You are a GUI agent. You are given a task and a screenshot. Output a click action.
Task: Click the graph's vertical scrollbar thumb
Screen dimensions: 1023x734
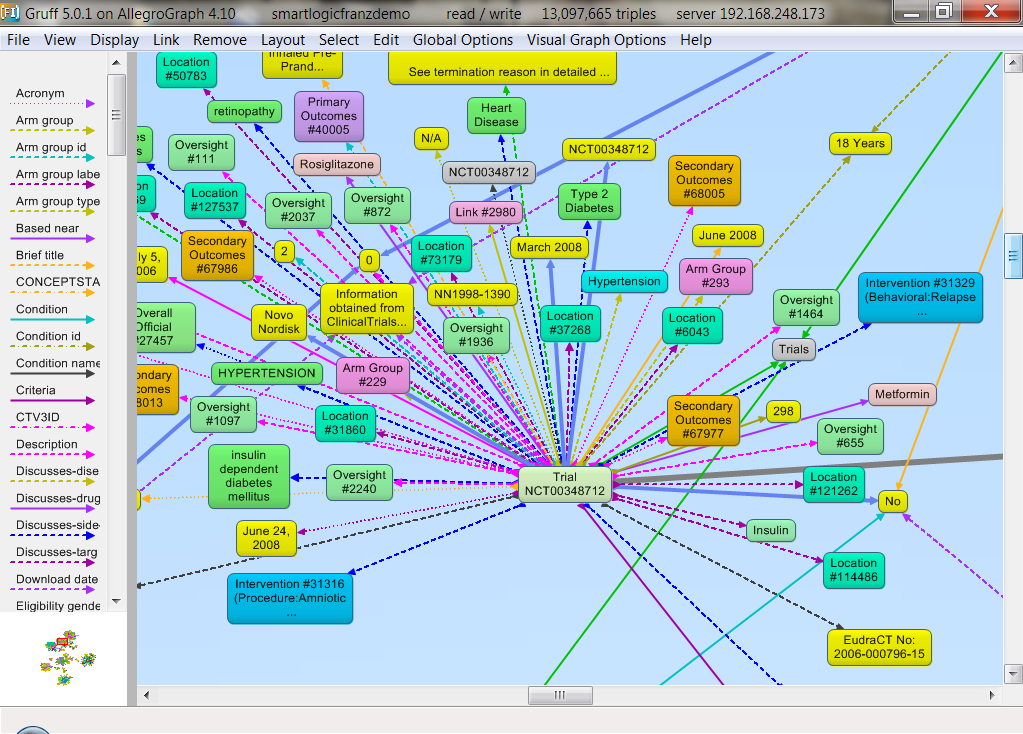point(1013,257)
